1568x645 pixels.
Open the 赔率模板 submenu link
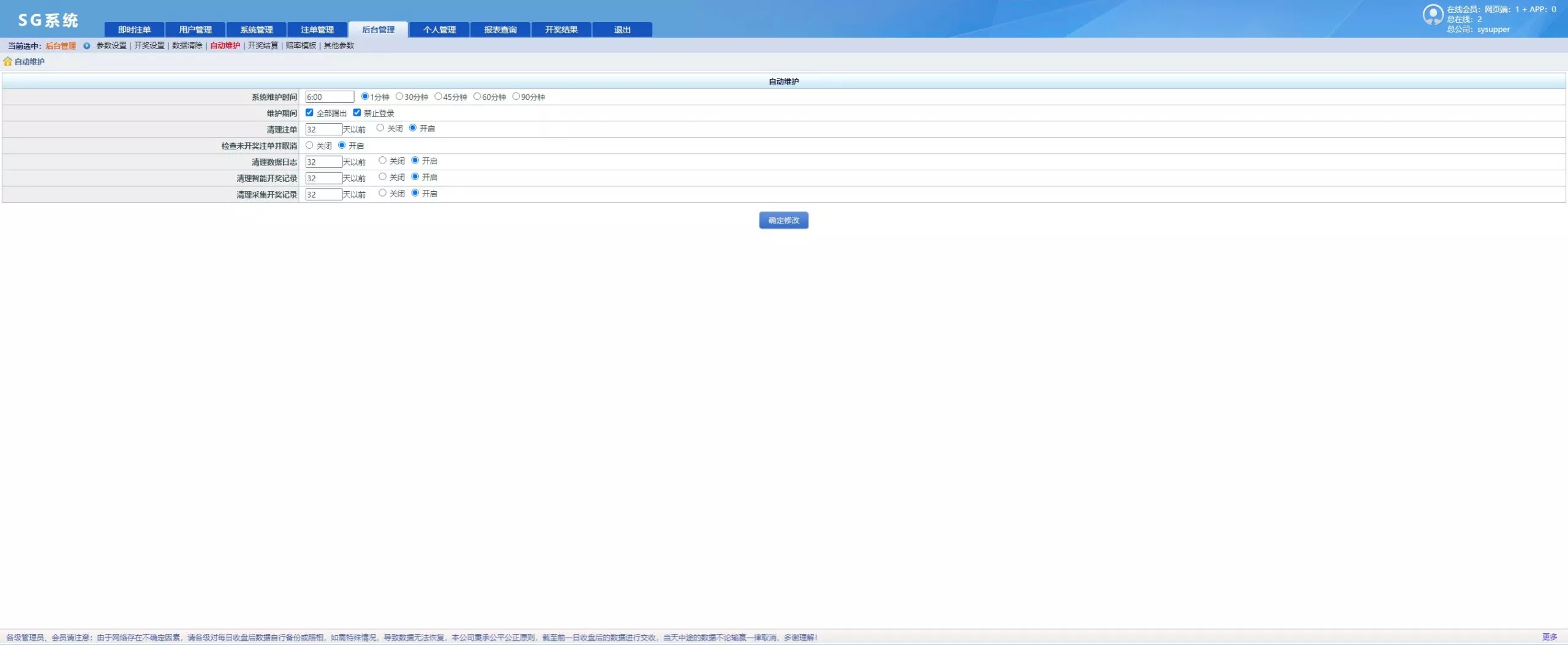point(301,46)
